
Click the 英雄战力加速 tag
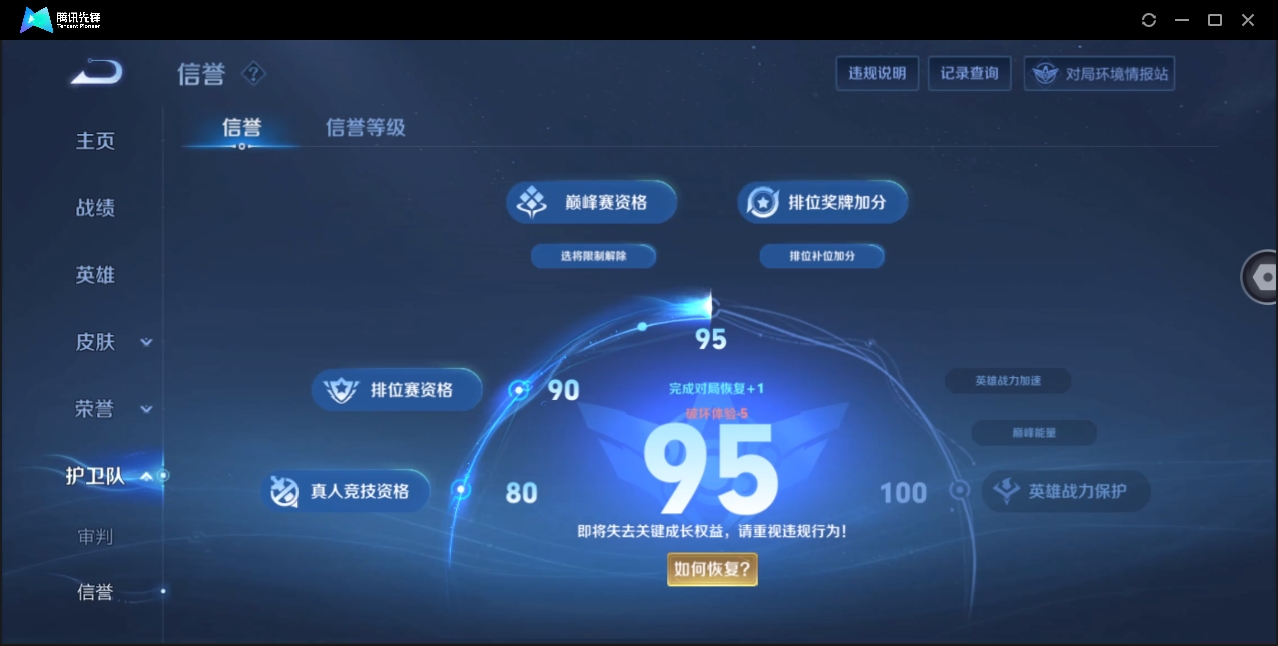[x=1008, y=381]
